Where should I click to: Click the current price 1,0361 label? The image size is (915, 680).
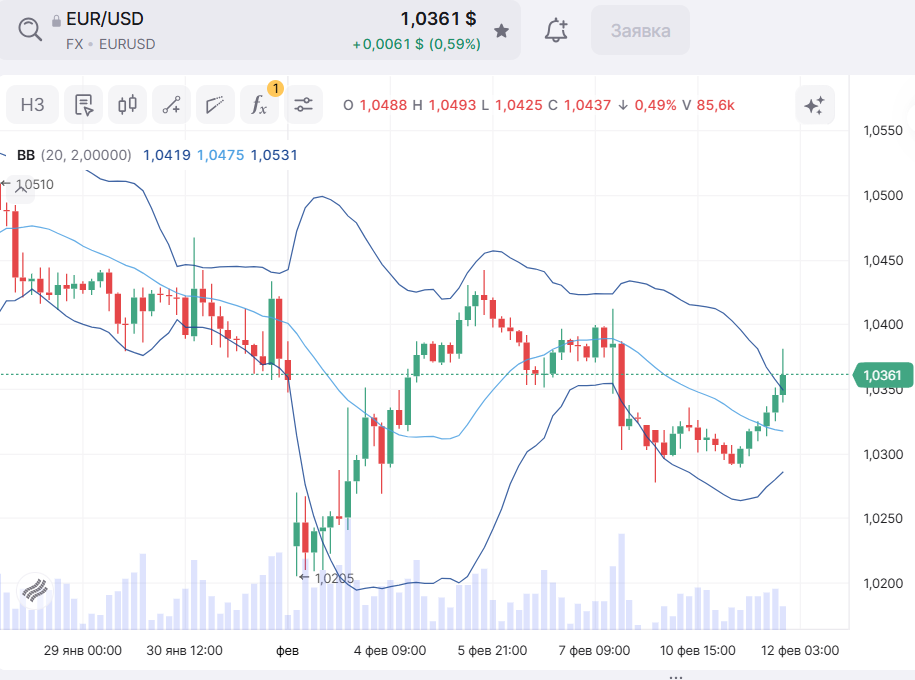pyautogui.click(x=880, y=376)
